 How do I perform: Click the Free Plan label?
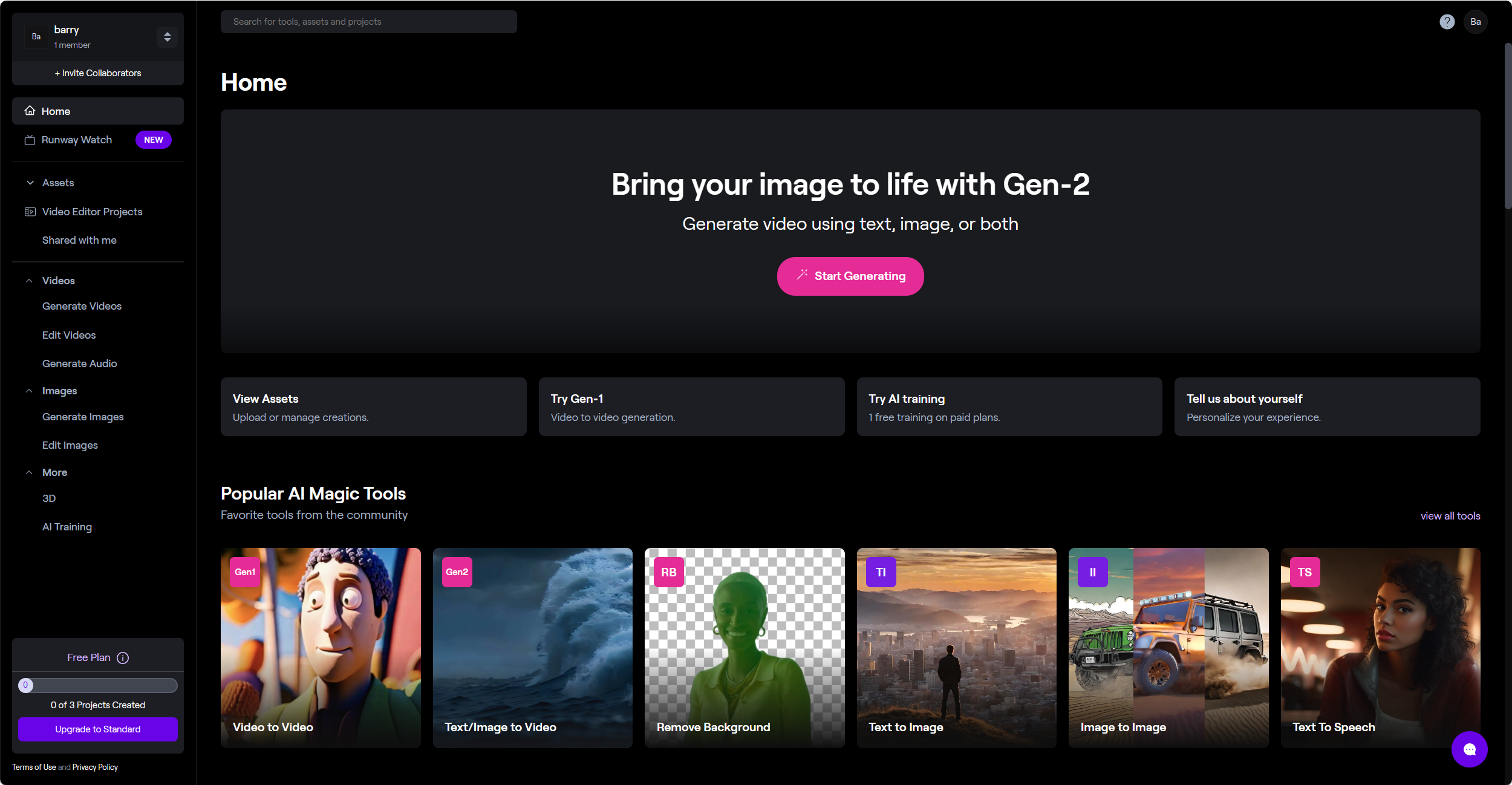[x=89, y=657]
